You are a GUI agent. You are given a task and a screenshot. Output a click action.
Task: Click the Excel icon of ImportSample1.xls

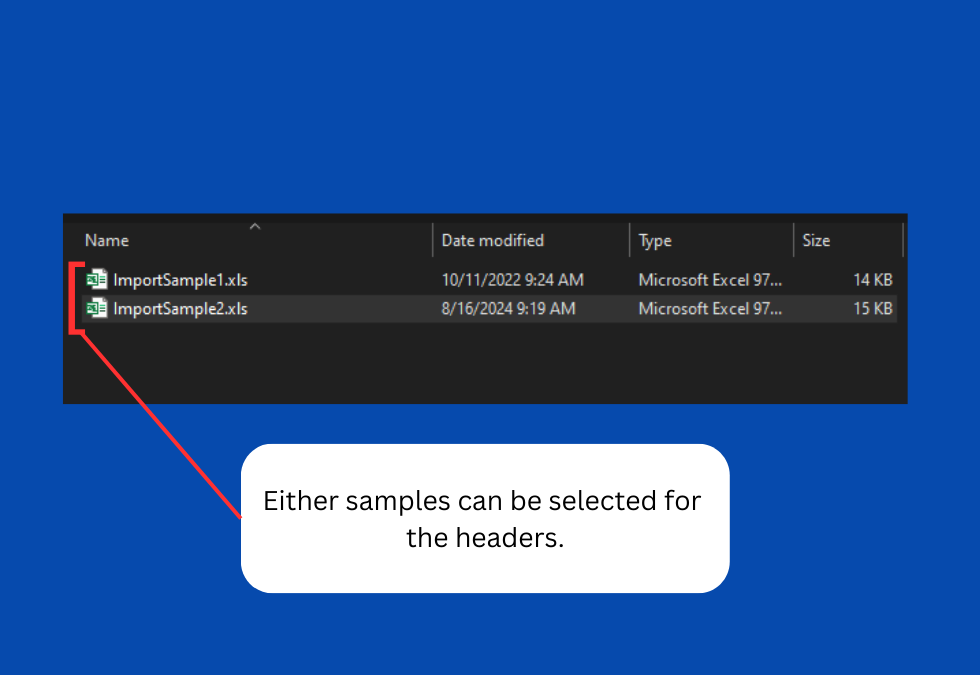[97, 280]
